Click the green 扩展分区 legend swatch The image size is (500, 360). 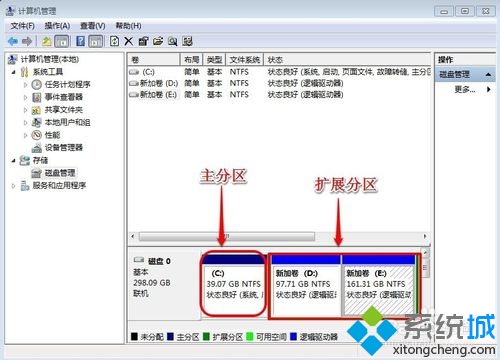pyautogui.click(x=206, y=336)
